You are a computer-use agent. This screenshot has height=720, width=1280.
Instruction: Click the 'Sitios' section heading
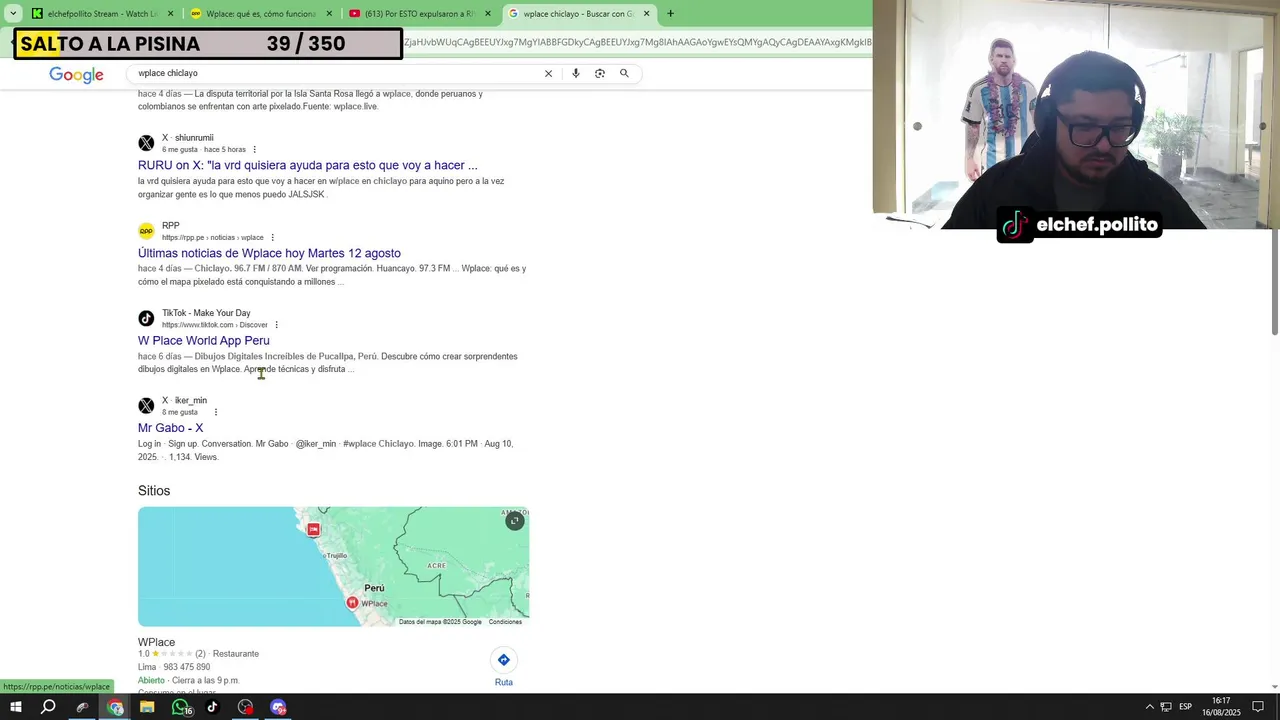point(154,491)
